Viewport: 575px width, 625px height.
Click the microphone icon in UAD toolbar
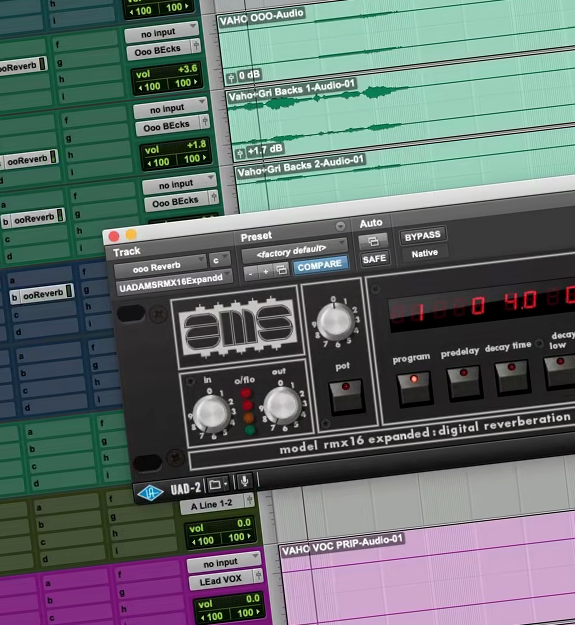pyautogui.click(x=245, y=482)
